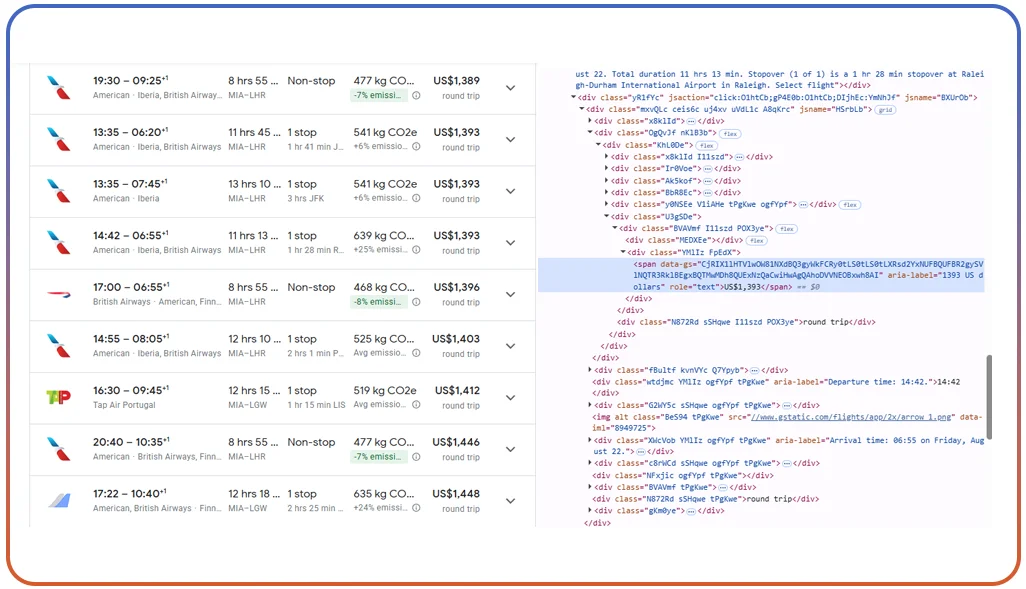This screenshot has height=589, width=1026.
Task: Click the British Airways logo on the 17:00 flight
Action: pyautogui.click(x=58, y=294)
